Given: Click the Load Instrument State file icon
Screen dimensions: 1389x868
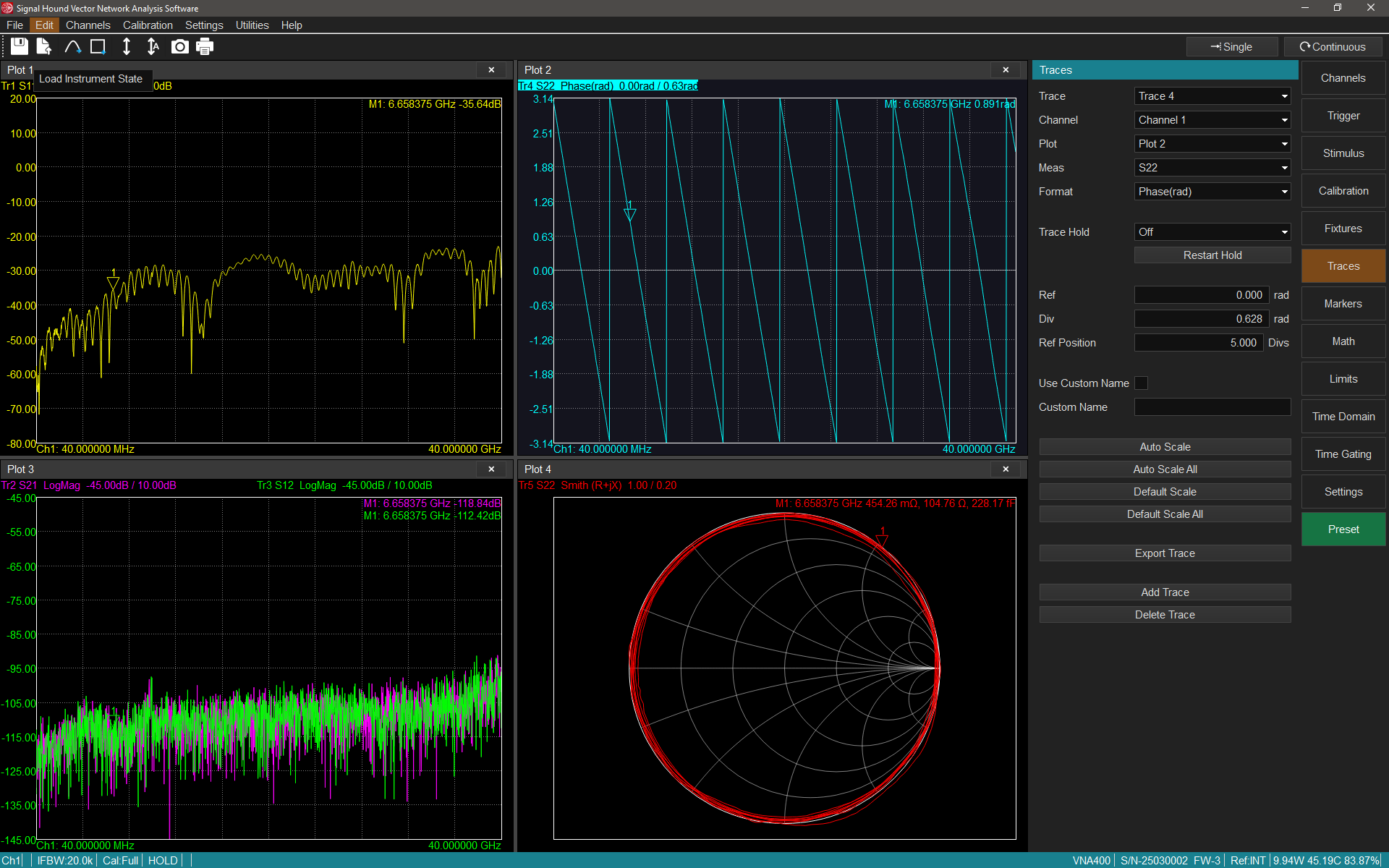Looking at the screenshot, I should [44, 47].
